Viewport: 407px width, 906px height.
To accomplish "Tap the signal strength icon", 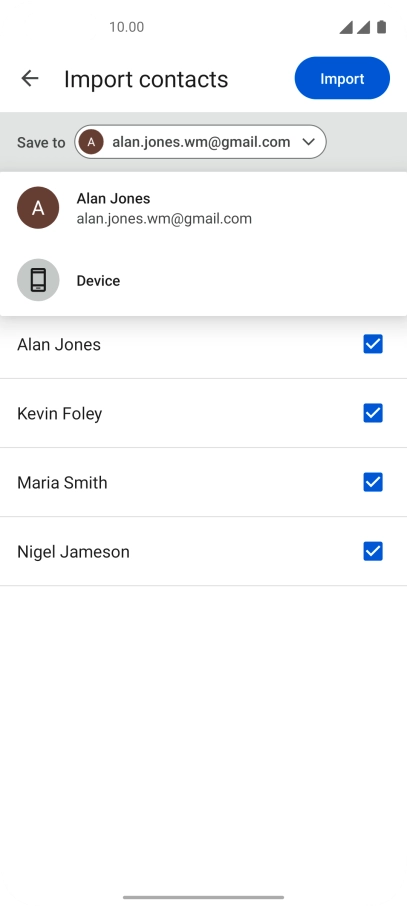I will [354, 27].
